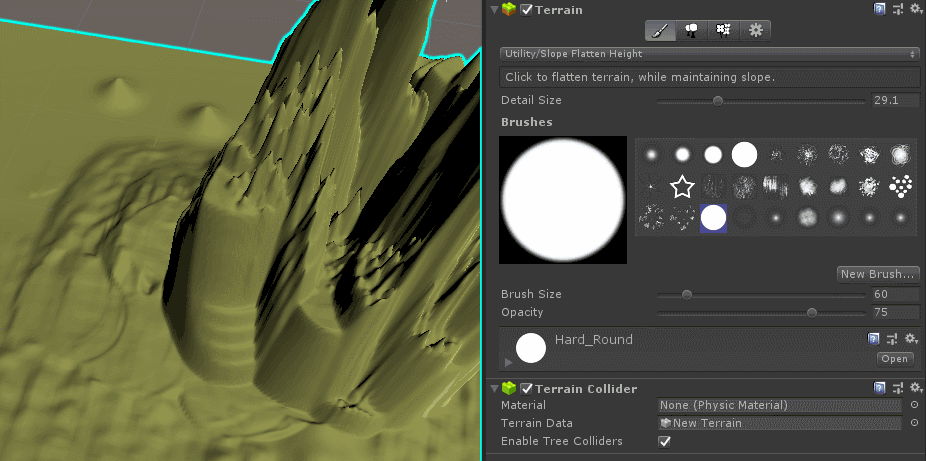Viewport: 926px width, 461px height.
Task: Click the flatten terrain help text box
Action: coord(709,77)
